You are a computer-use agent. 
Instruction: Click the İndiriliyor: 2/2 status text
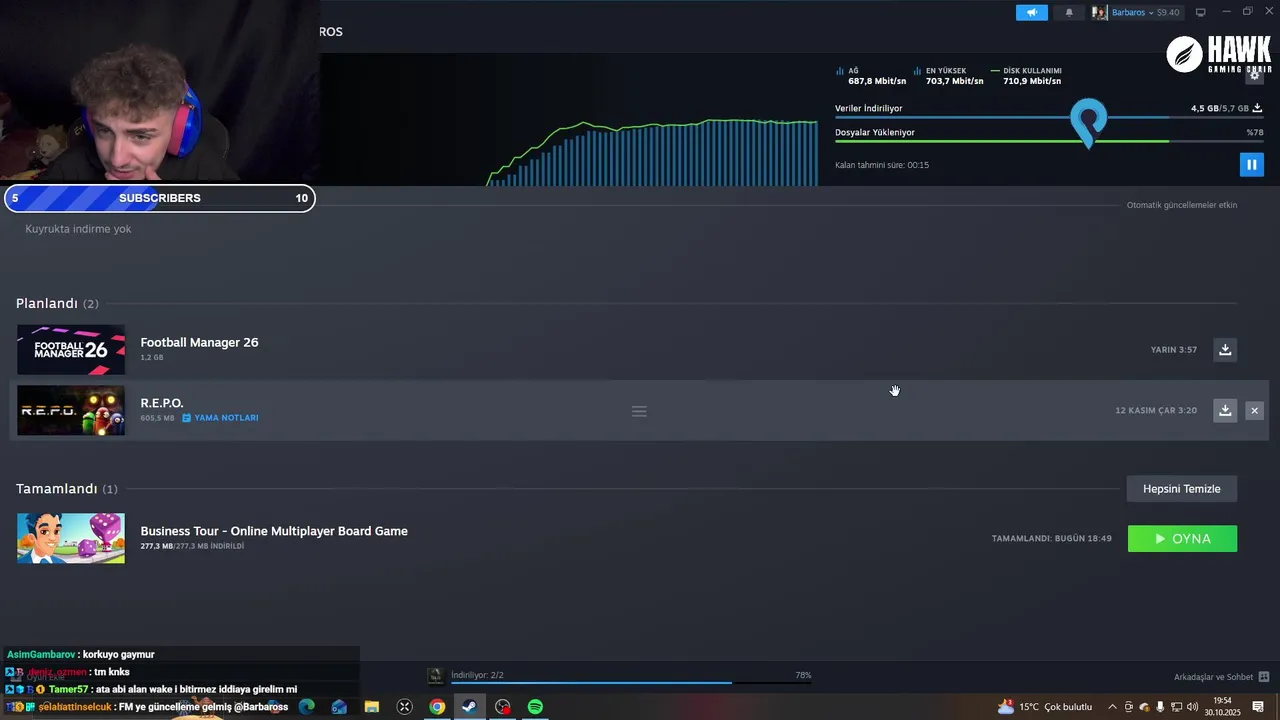tap(477, 675)
